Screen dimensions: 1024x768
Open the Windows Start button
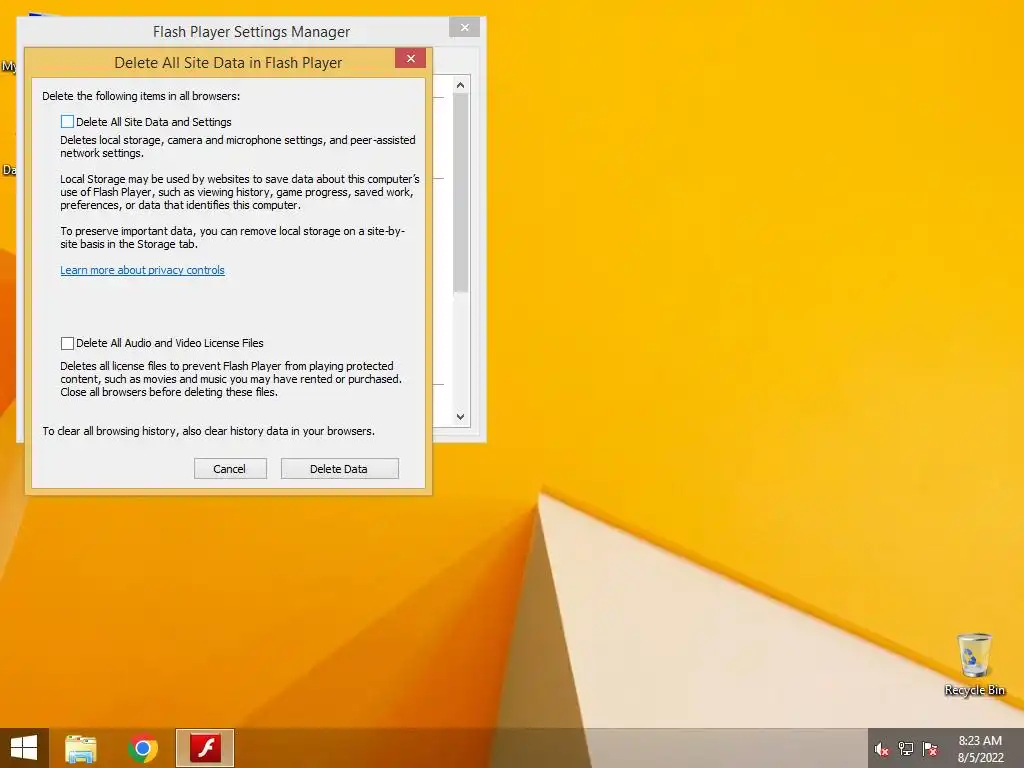coord(24,748)
